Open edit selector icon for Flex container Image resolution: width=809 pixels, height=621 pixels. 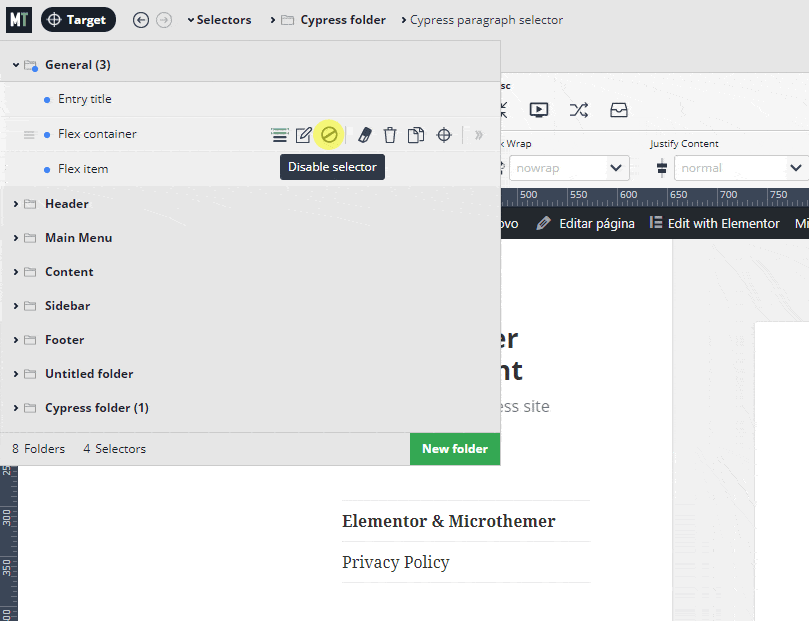tap(303, 134)
